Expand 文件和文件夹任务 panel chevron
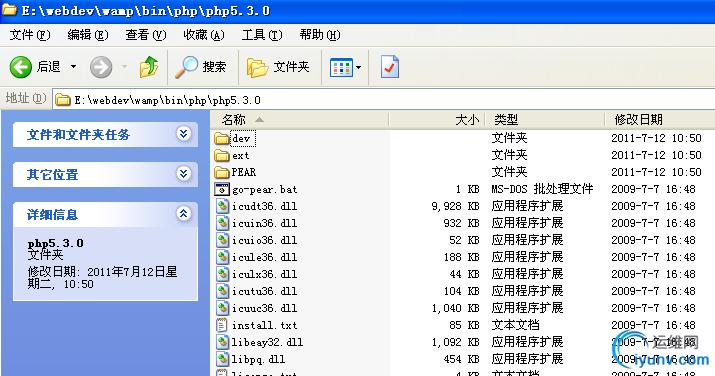Image resolution: width=715 pixels, height=376 pixels. pos(183,134)
